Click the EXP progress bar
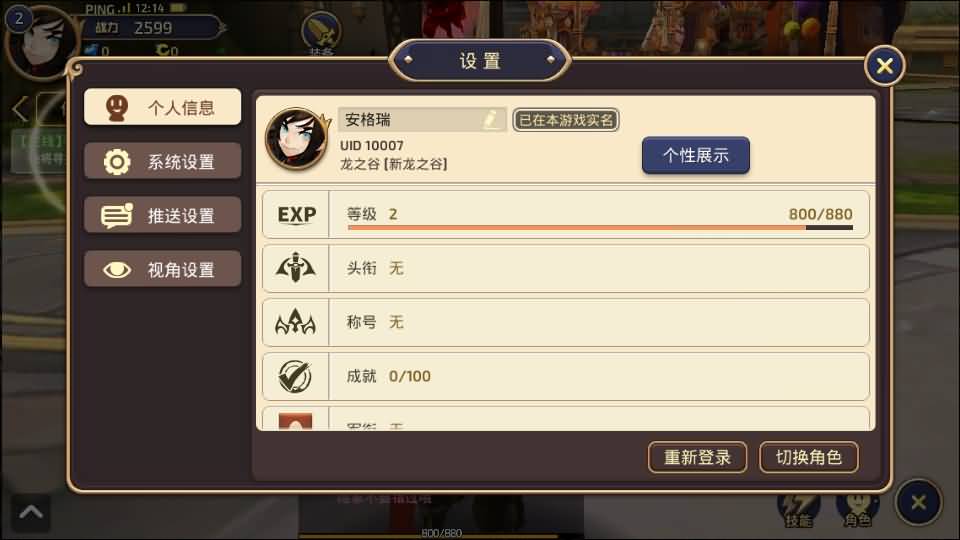 point(600,227)
